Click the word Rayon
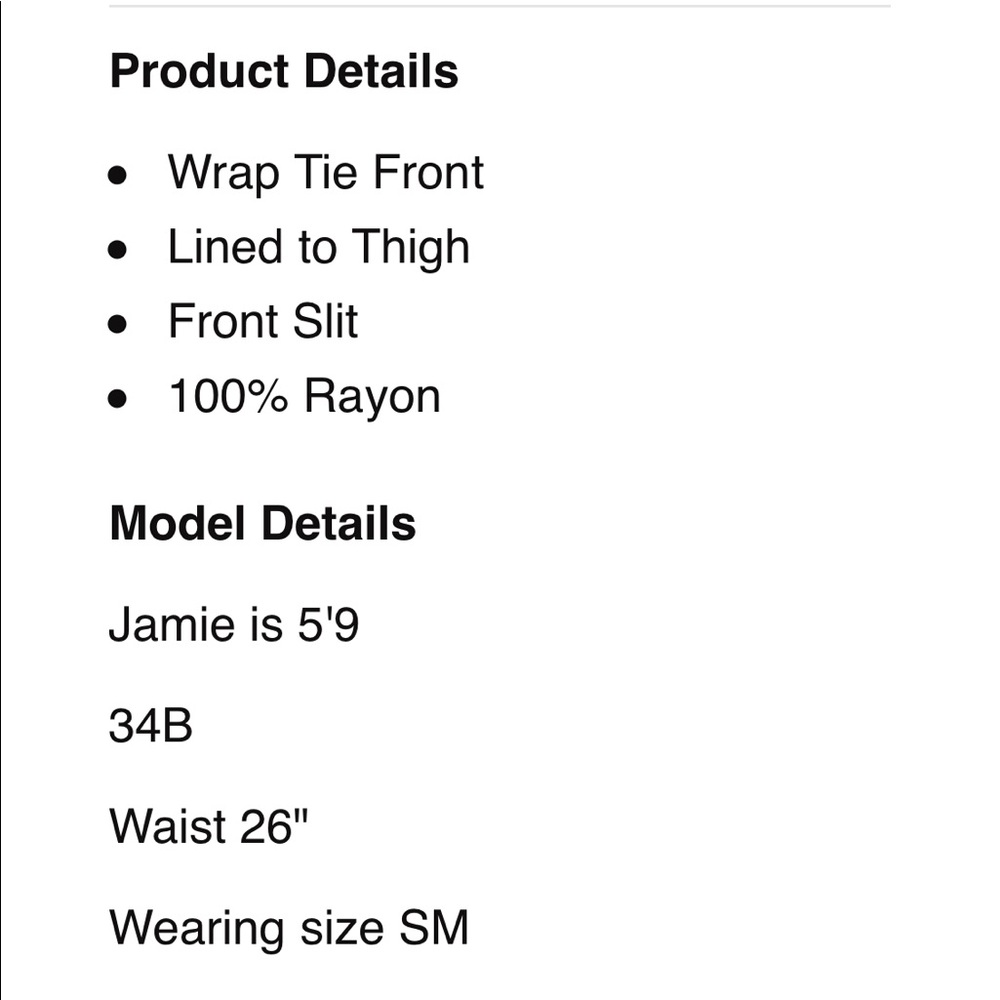The height and width of the screenshot is (1000, 1000). [x=372, y=396]
